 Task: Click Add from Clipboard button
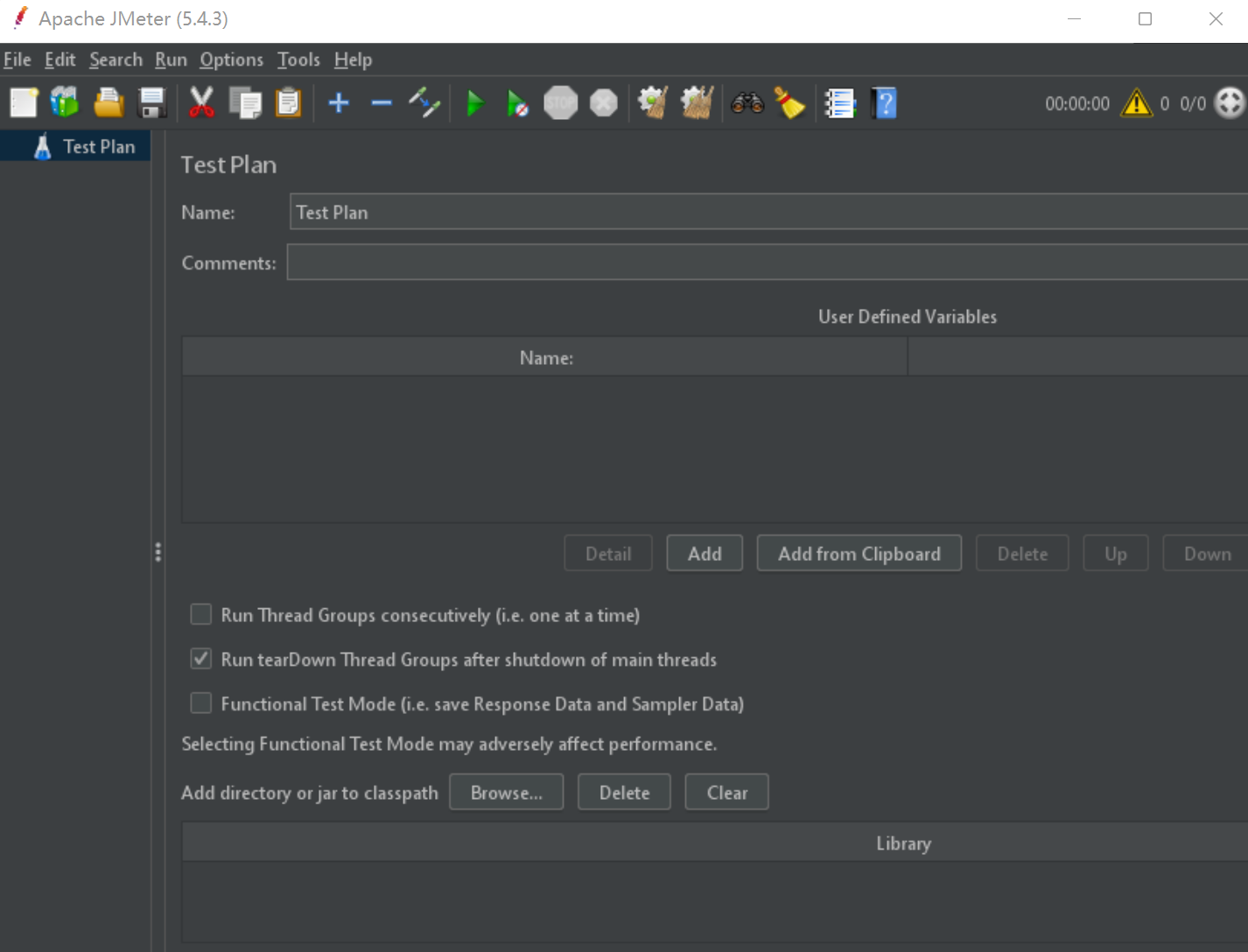[859, 553]
